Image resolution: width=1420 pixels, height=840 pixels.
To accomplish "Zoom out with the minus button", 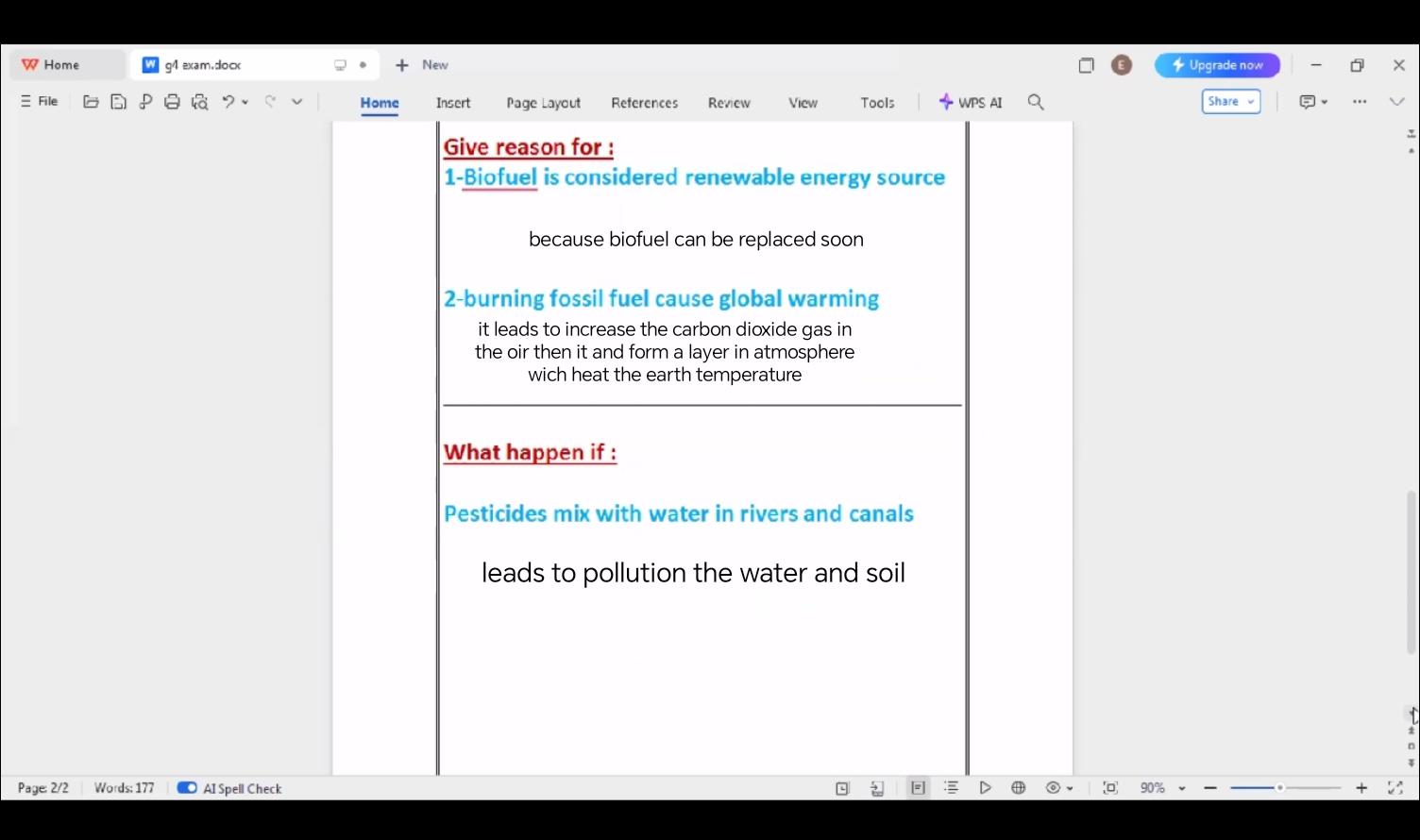I will point(1210,788).
